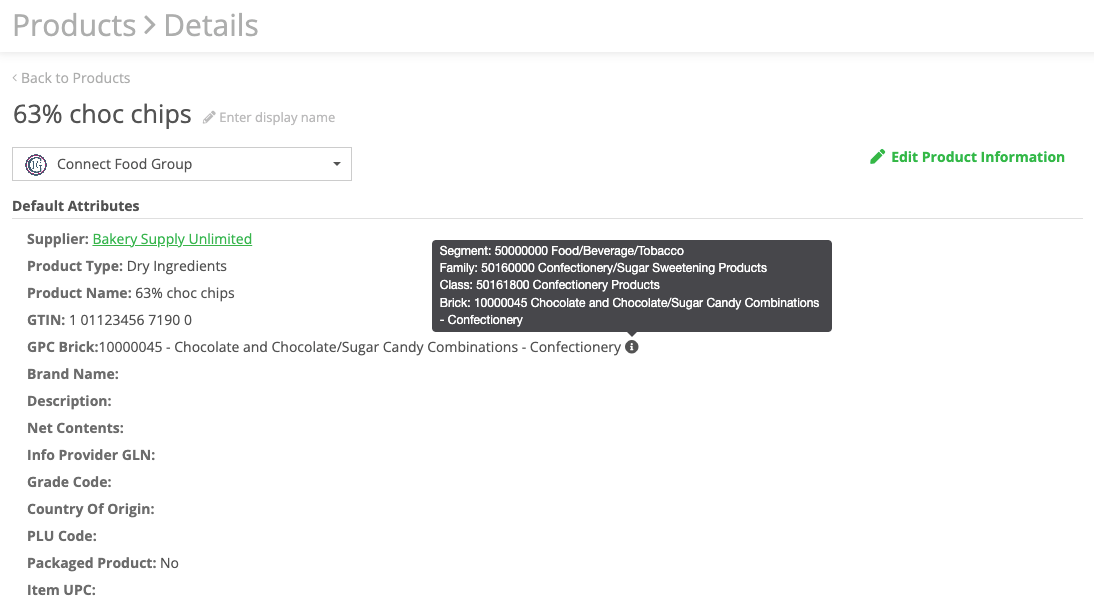Click the Packaged Product No value
Screen dimensions: 1094x616
[x=169, y=563]
